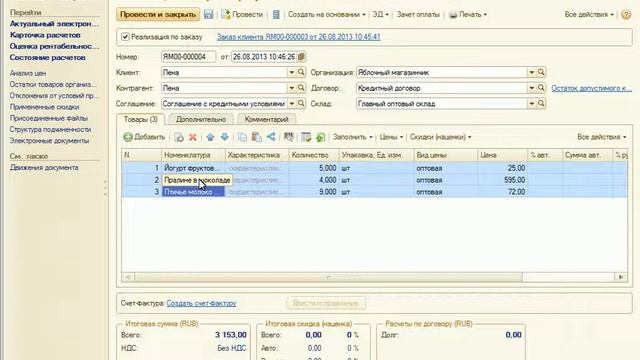Search Договор field with magnifier icon
Image resolution: width=640 pixels, height=360 pixels.
[541, 88]
